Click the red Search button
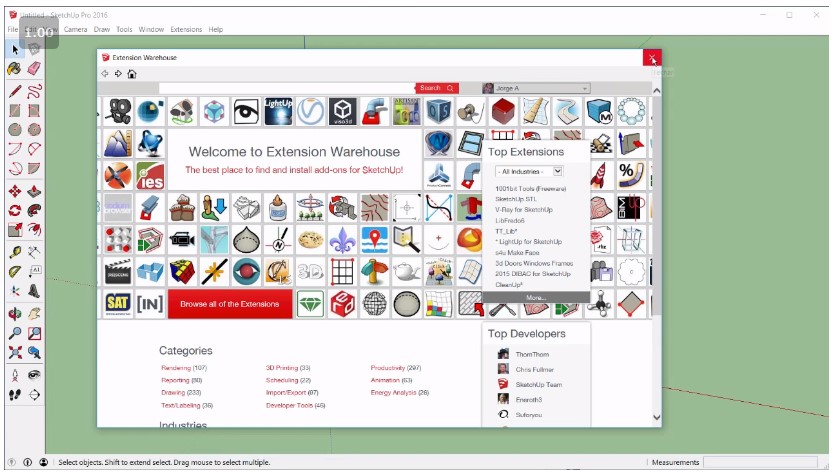The width and height of the screenshot is (837, 475). [x=437, y=88]
